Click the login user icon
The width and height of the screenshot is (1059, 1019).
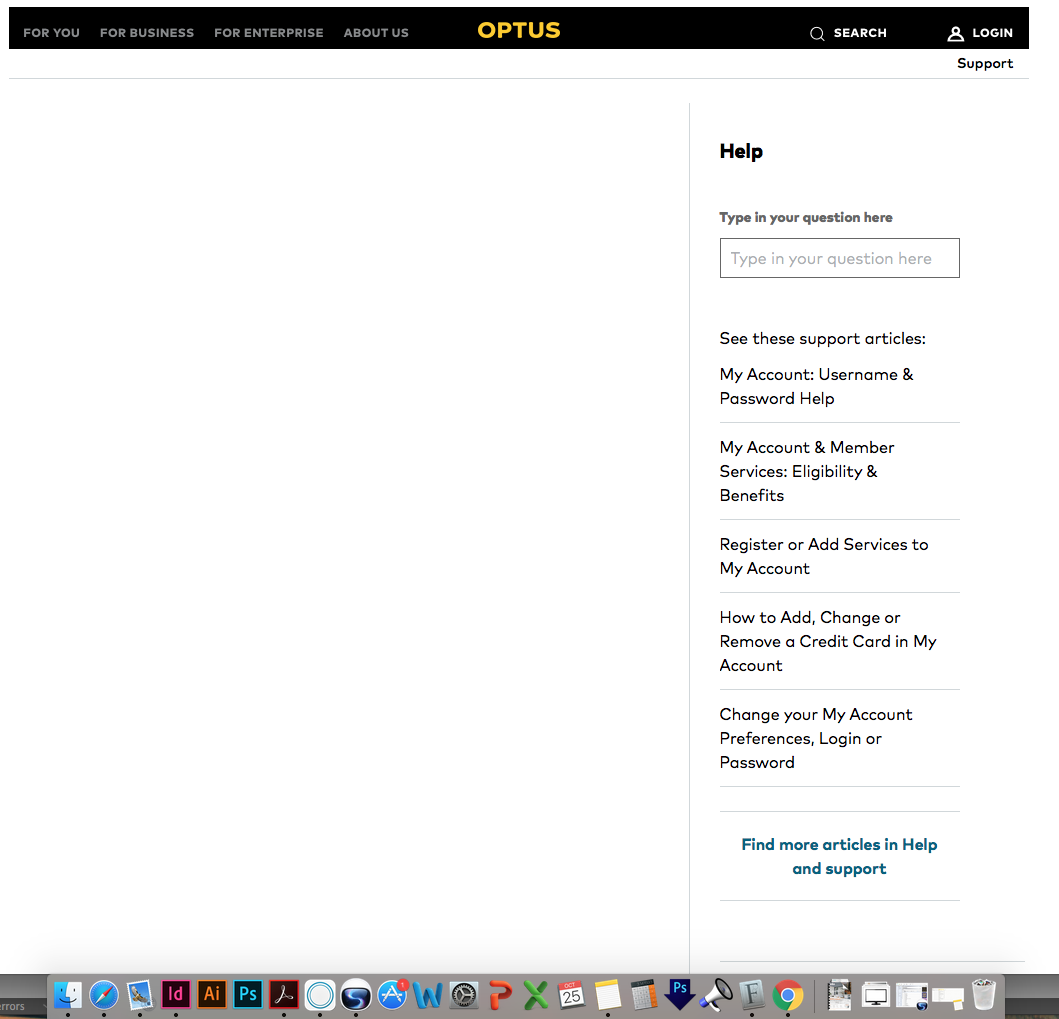[x=955, y=34]
